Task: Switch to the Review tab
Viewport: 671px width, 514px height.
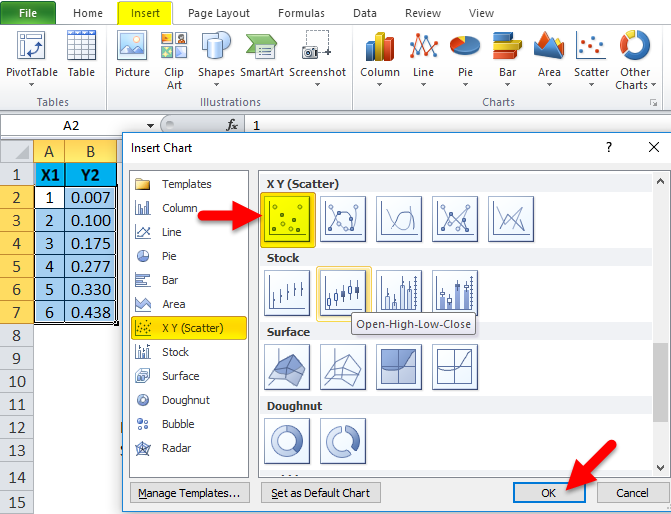Action: tap(423, 13)
